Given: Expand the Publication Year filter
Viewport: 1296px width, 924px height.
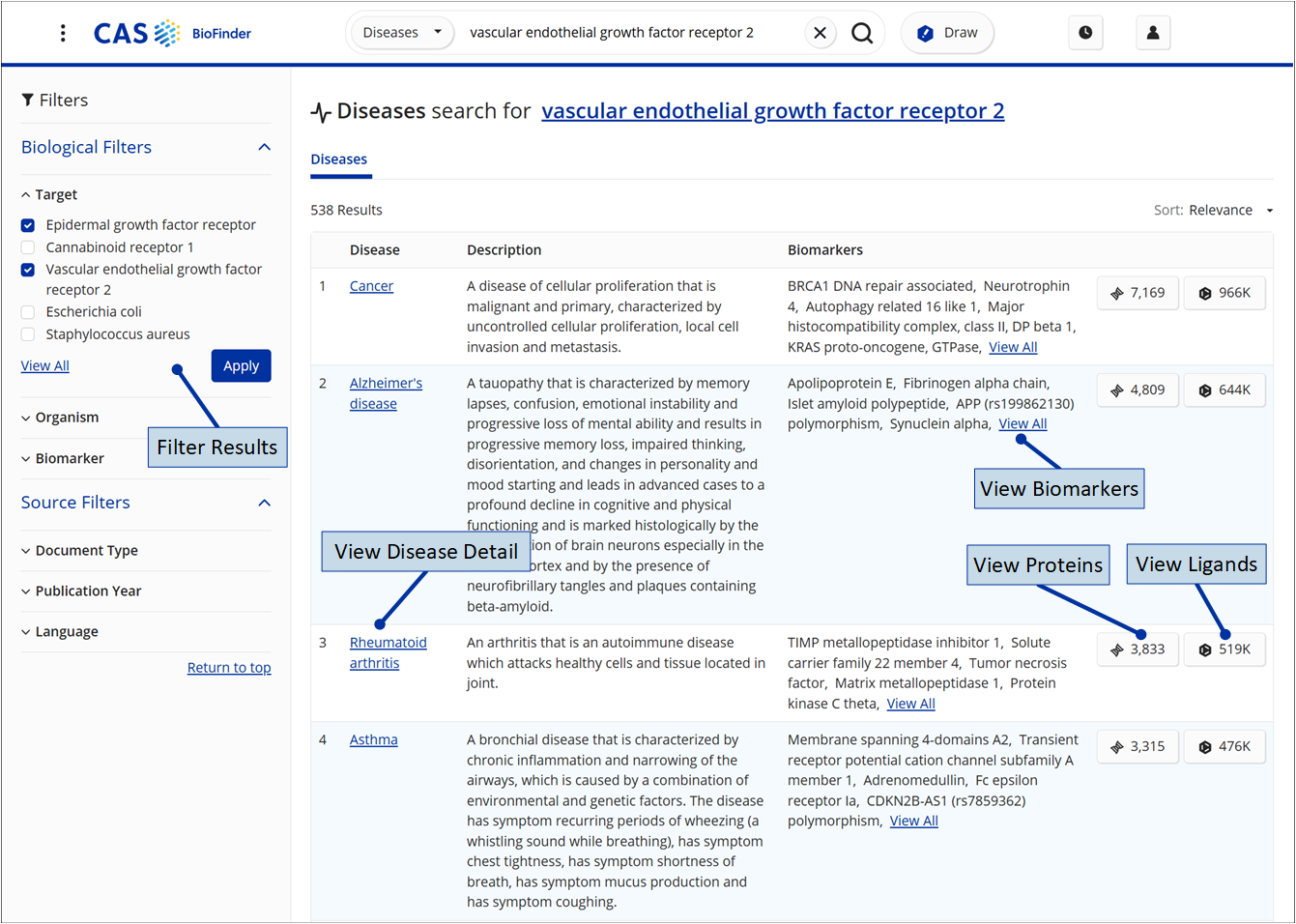Looking at the screenshot, I should click(81, 592).
